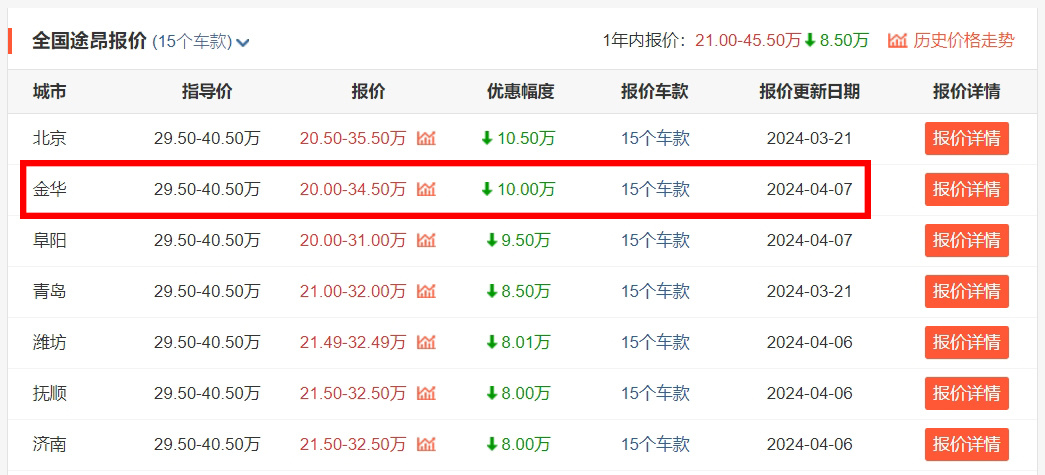
Task: Click 报价详情 button for 青岛
Action: (x=966, y=291)
